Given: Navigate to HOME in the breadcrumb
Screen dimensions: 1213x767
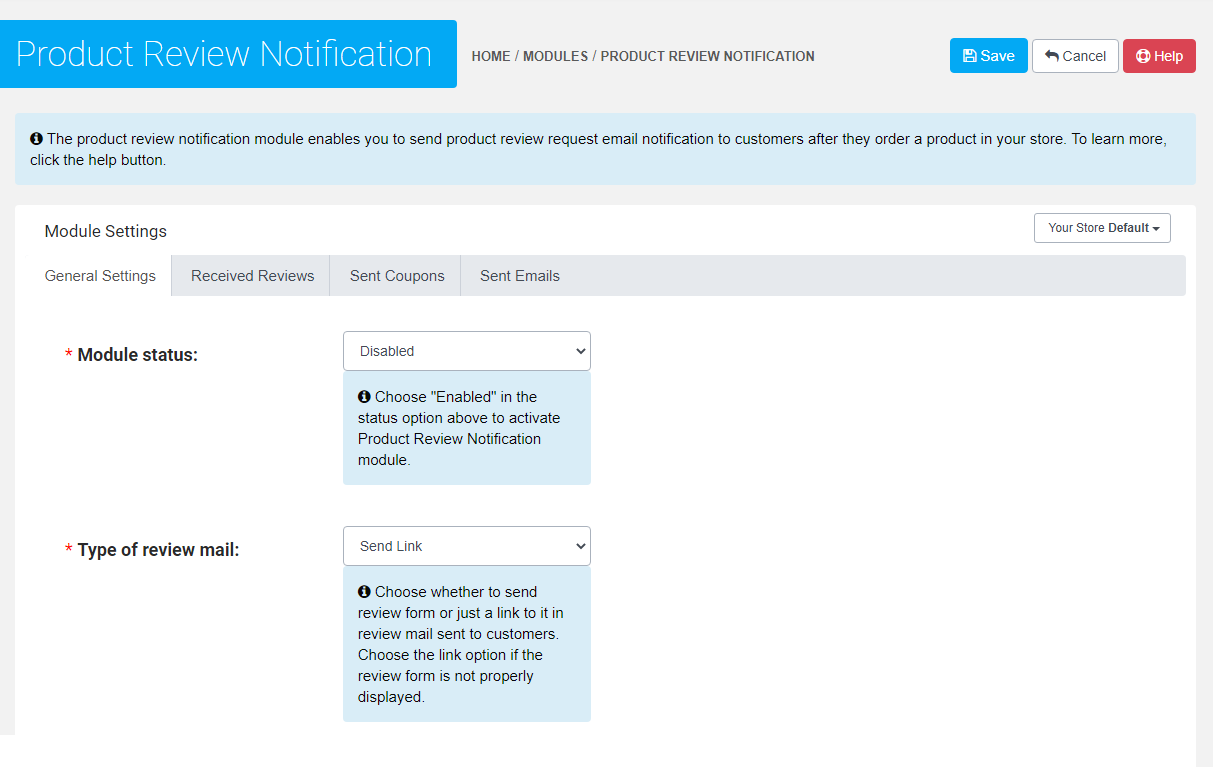Looking at the screenshot, I should point(491,57).
